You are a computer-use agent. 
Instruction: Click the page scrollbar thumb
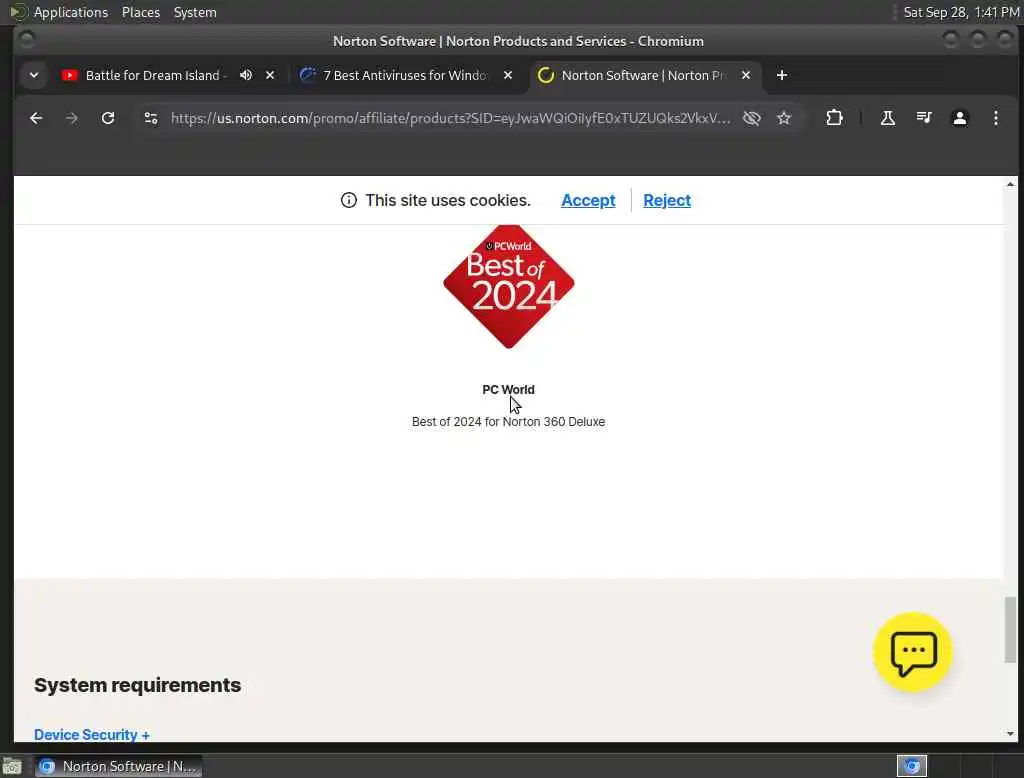(x=1010, y=630)
